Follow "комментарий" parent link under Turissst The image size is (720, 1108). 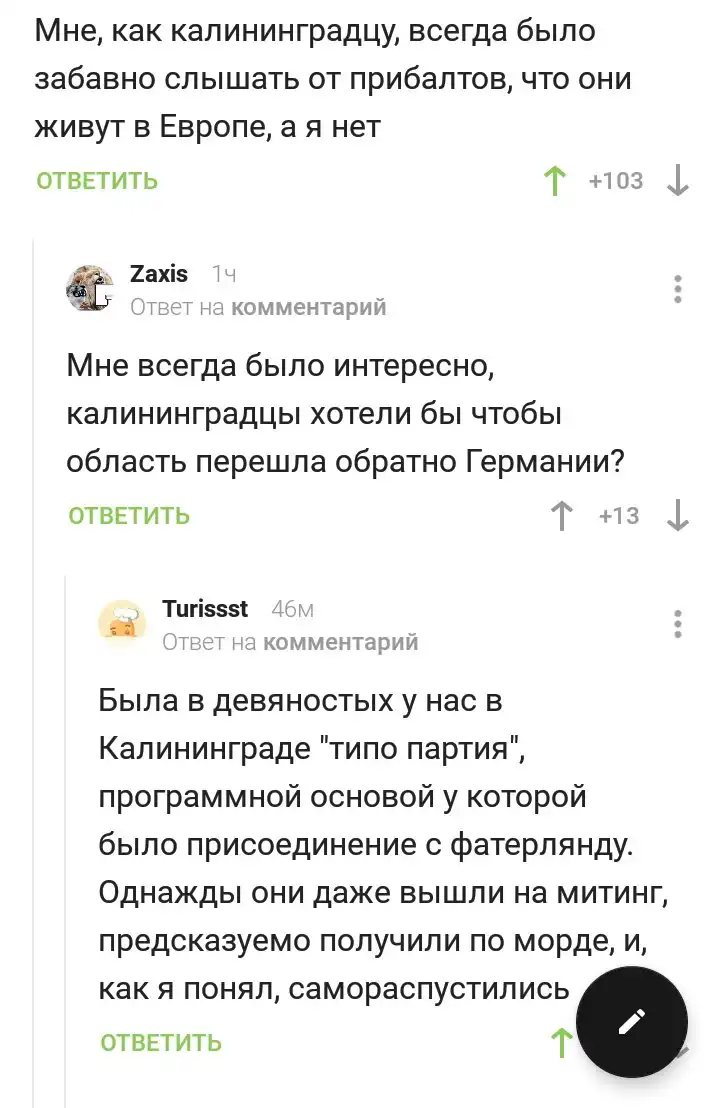pos(340,641)
